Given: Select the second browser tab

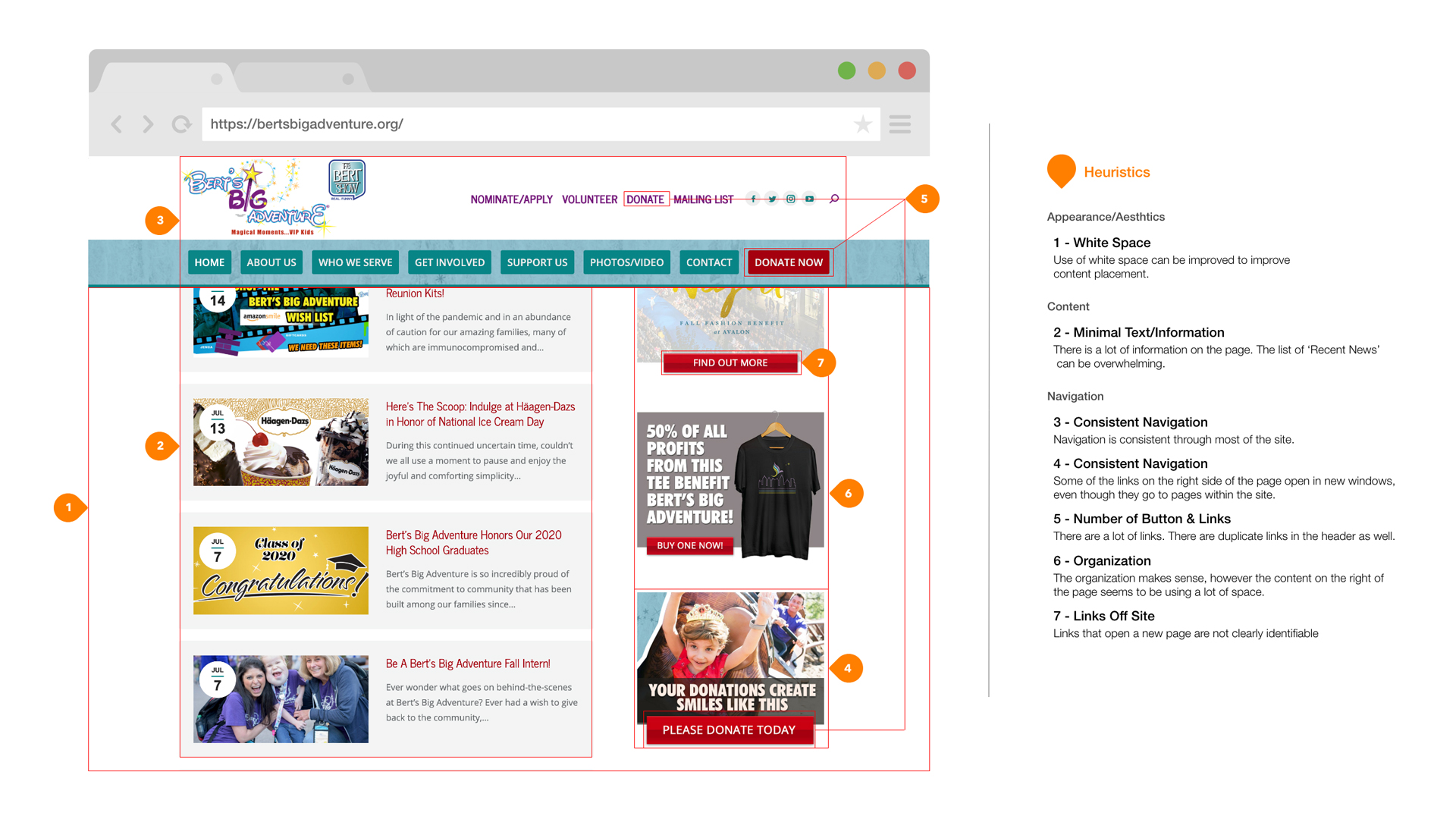Looking at the screenshot, I should (x=302, y=77).
